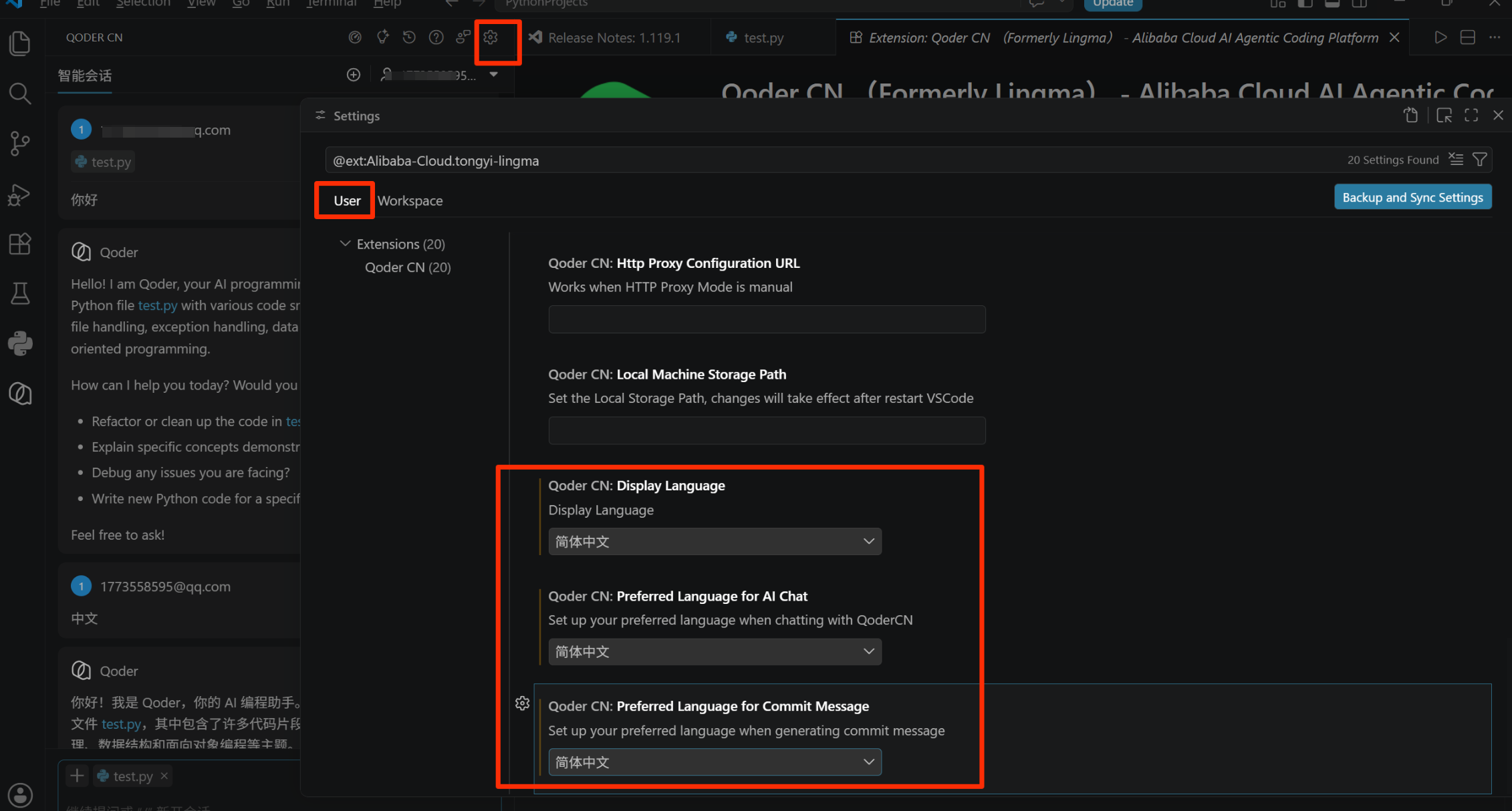Clear the settings search input
Viewport: 1512px width, 811px height.
[x=1456, y=160]
